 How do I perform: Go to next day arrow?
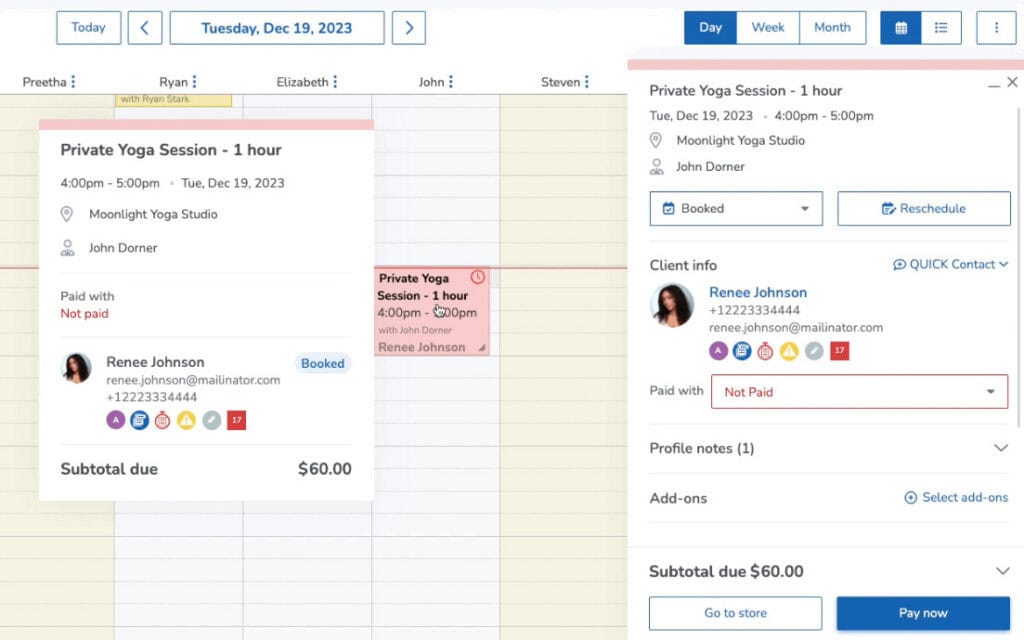[408, 28]
